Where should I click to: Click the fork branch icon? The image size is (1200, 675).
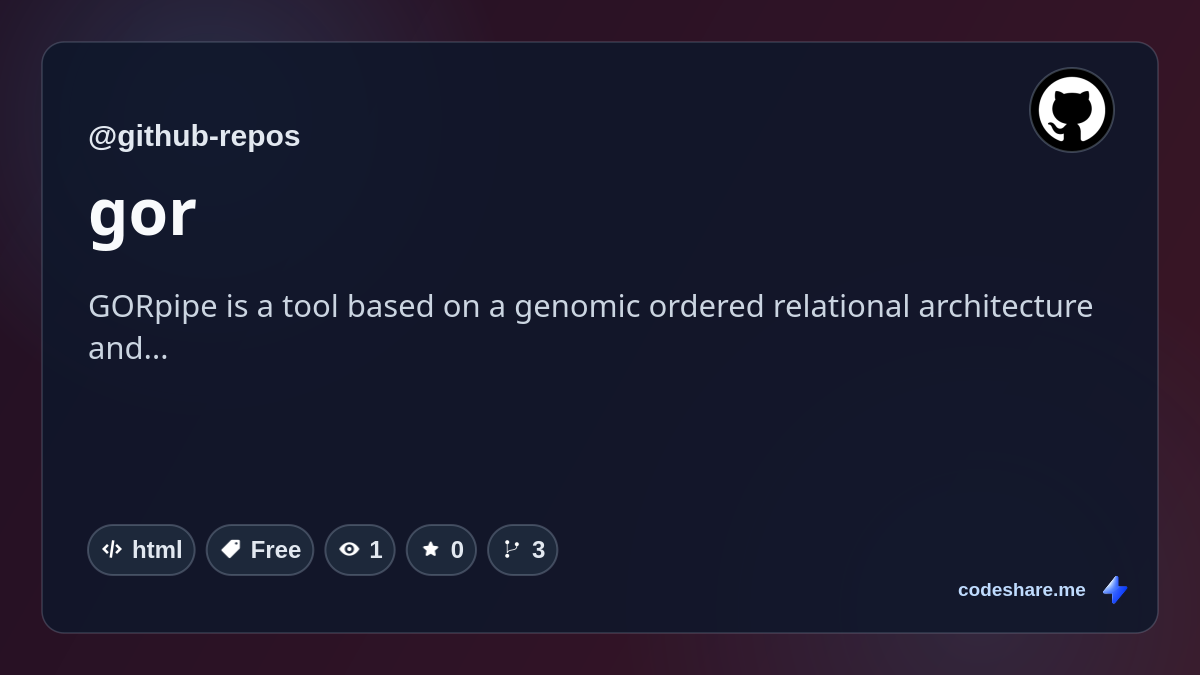tap(512, 549)
